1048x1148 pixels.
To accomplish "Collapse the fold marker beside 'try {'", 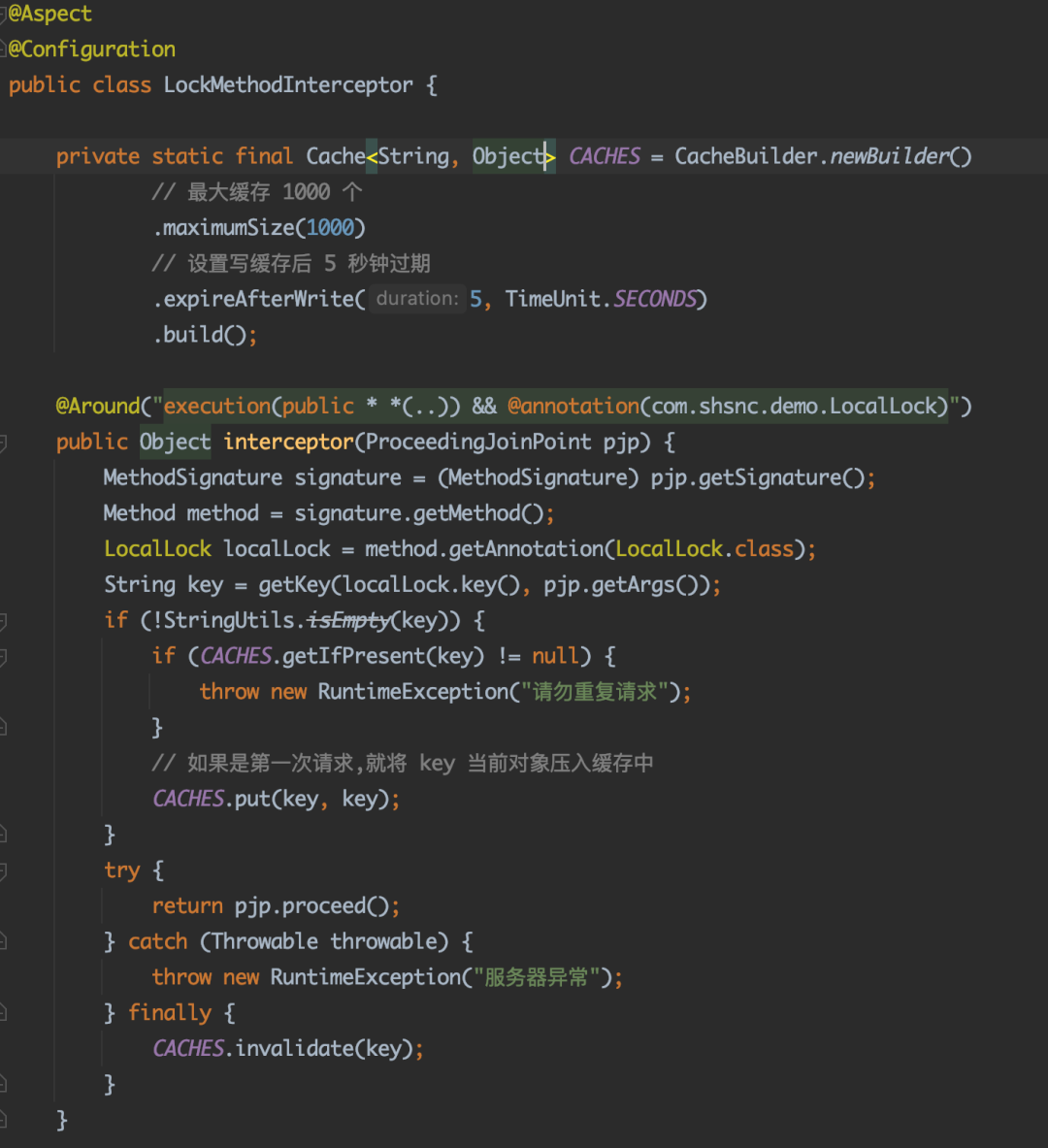I will pyautogui.click(x=3, y=871).
